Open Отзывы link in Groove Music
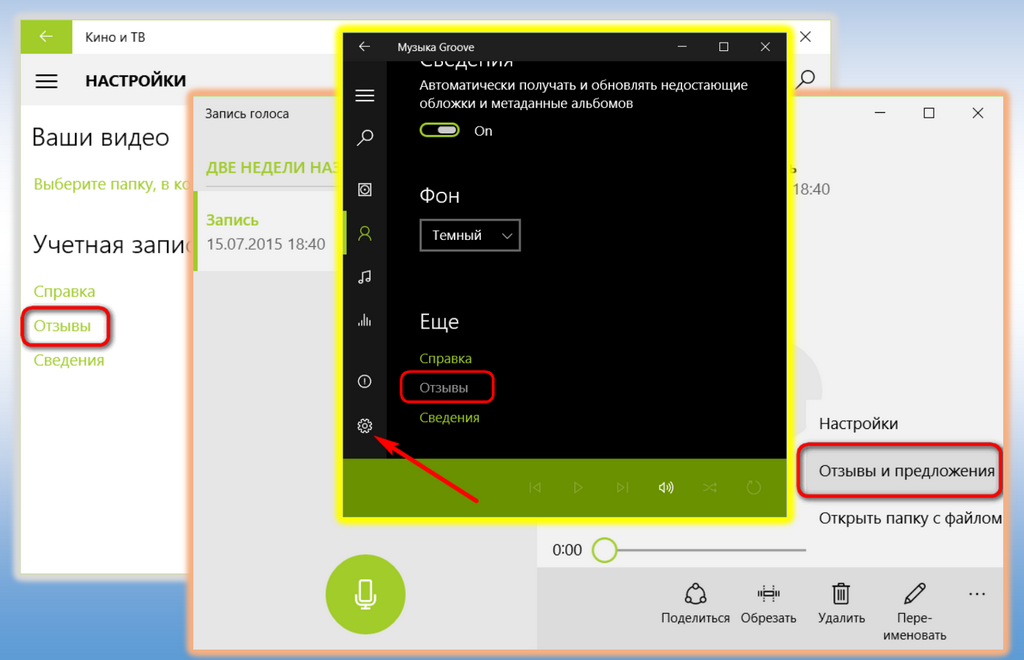Screen dimensions: 1024x660 [x=443, y=388]
